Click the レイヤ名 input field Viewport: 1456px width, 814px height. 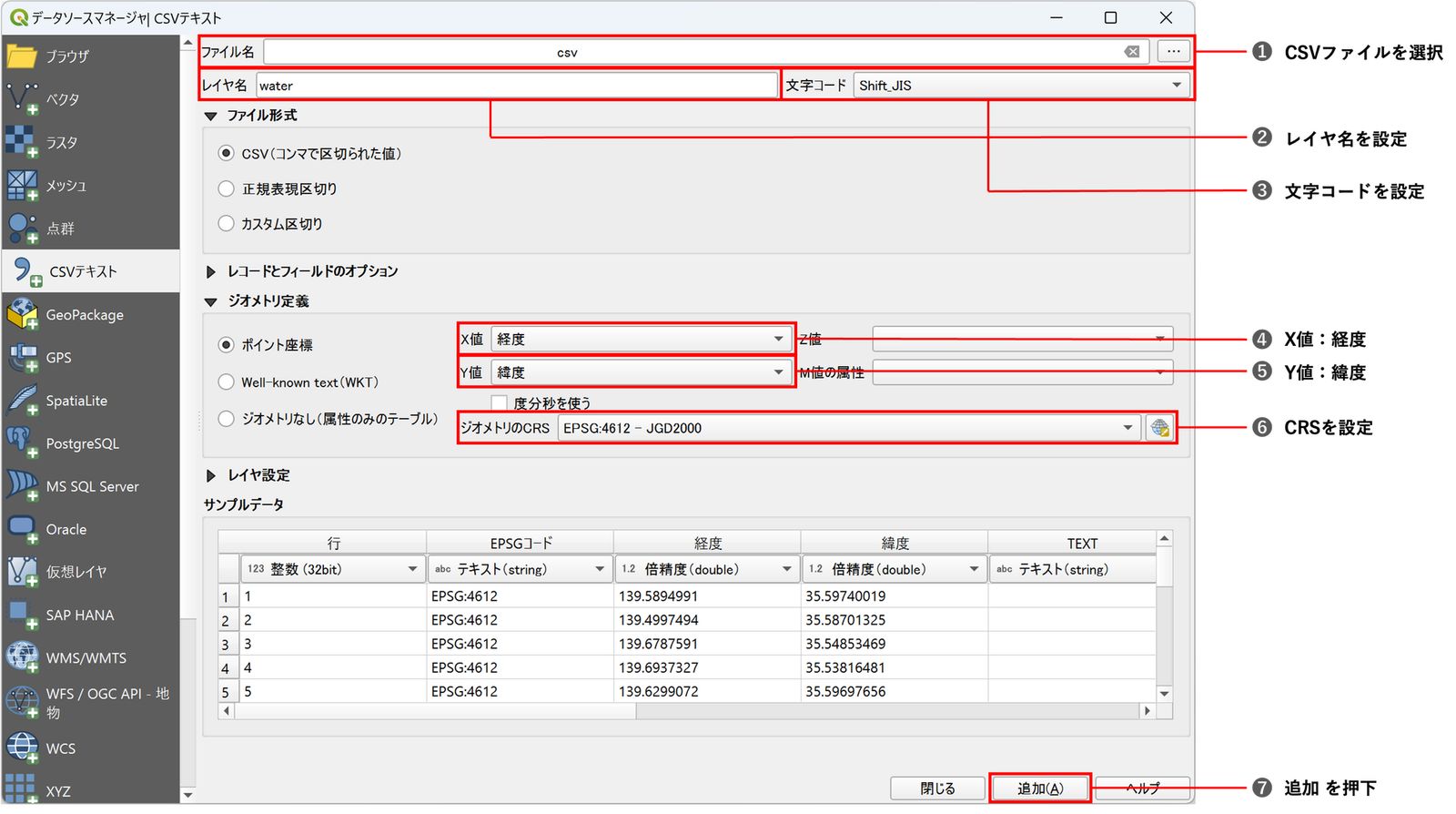click(x=517, y=86)
